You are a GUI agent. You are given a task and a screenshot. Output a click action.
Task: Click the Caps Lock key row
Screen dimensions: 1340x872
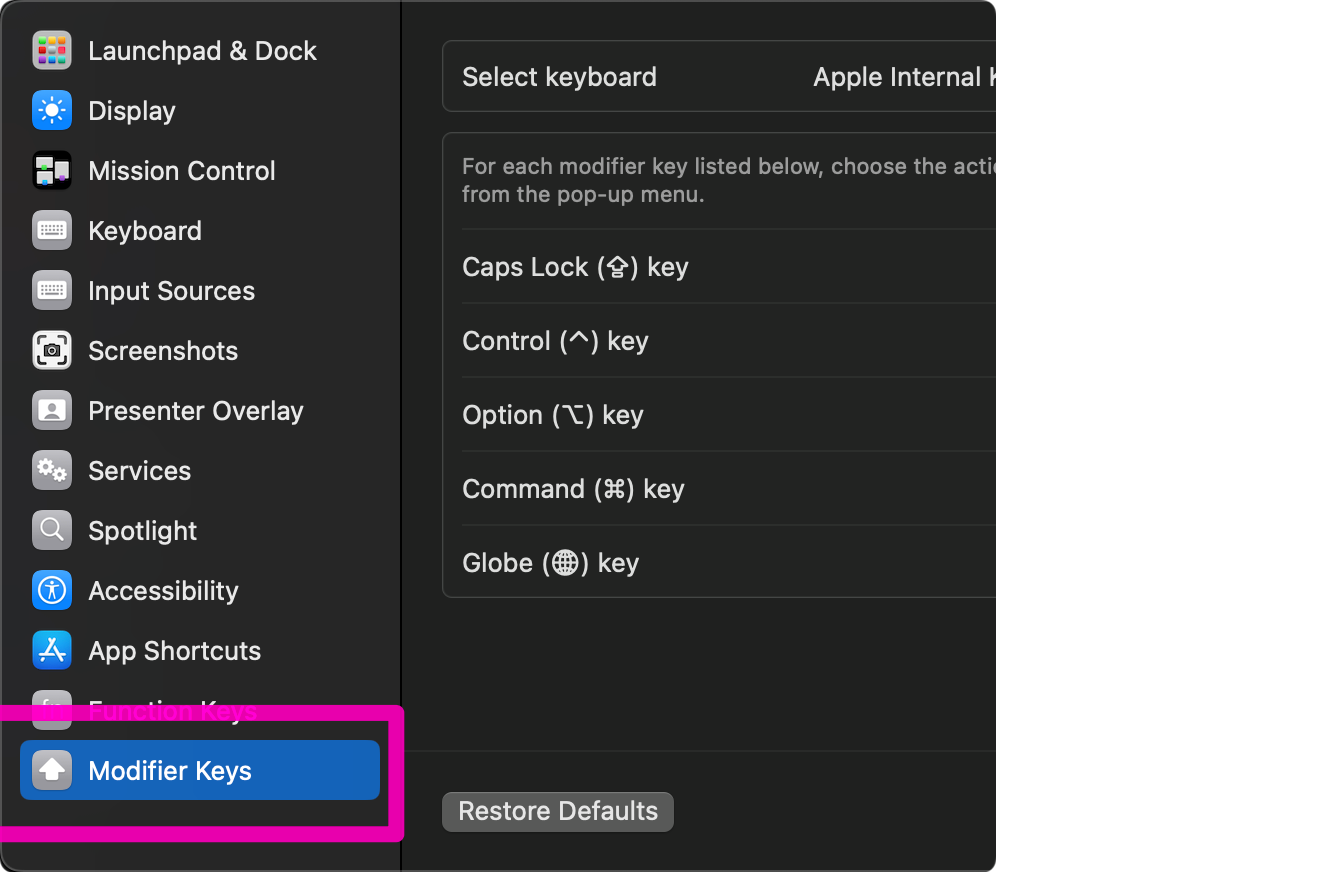(729, 267)
